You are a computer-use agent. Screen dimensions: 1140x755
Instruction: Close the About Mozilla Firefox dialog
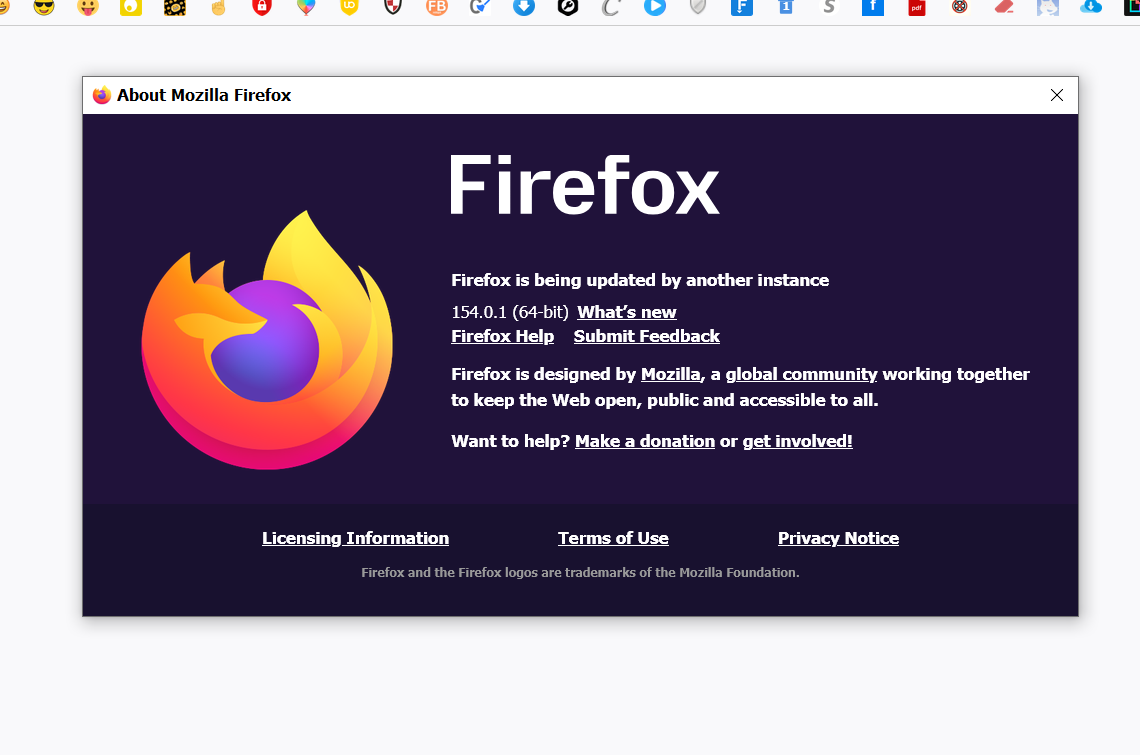(x=1057, y=95)
